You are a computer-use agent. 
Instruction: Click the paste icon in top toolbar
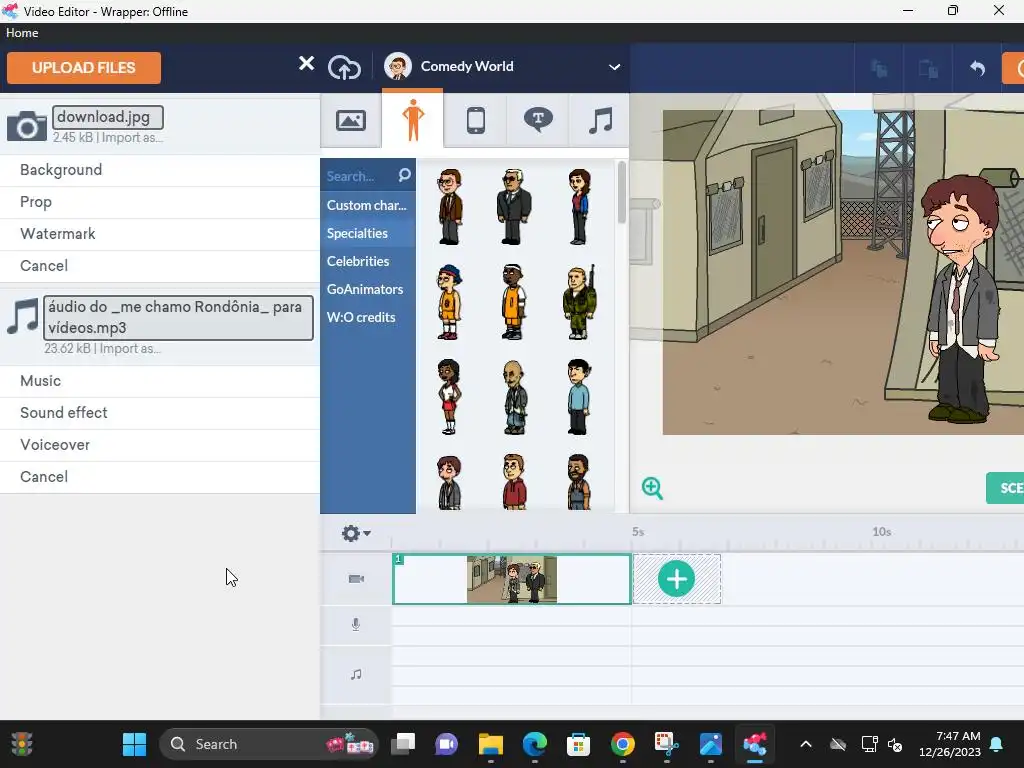(928, 68)
